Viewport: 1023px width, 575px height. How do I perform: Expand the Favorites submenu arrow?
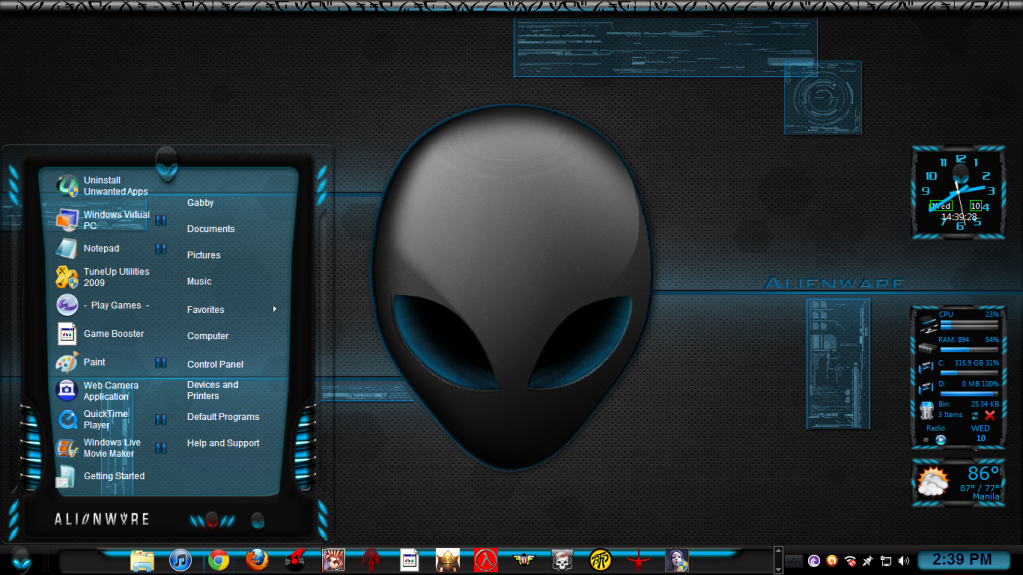click(x=274, y=309)
